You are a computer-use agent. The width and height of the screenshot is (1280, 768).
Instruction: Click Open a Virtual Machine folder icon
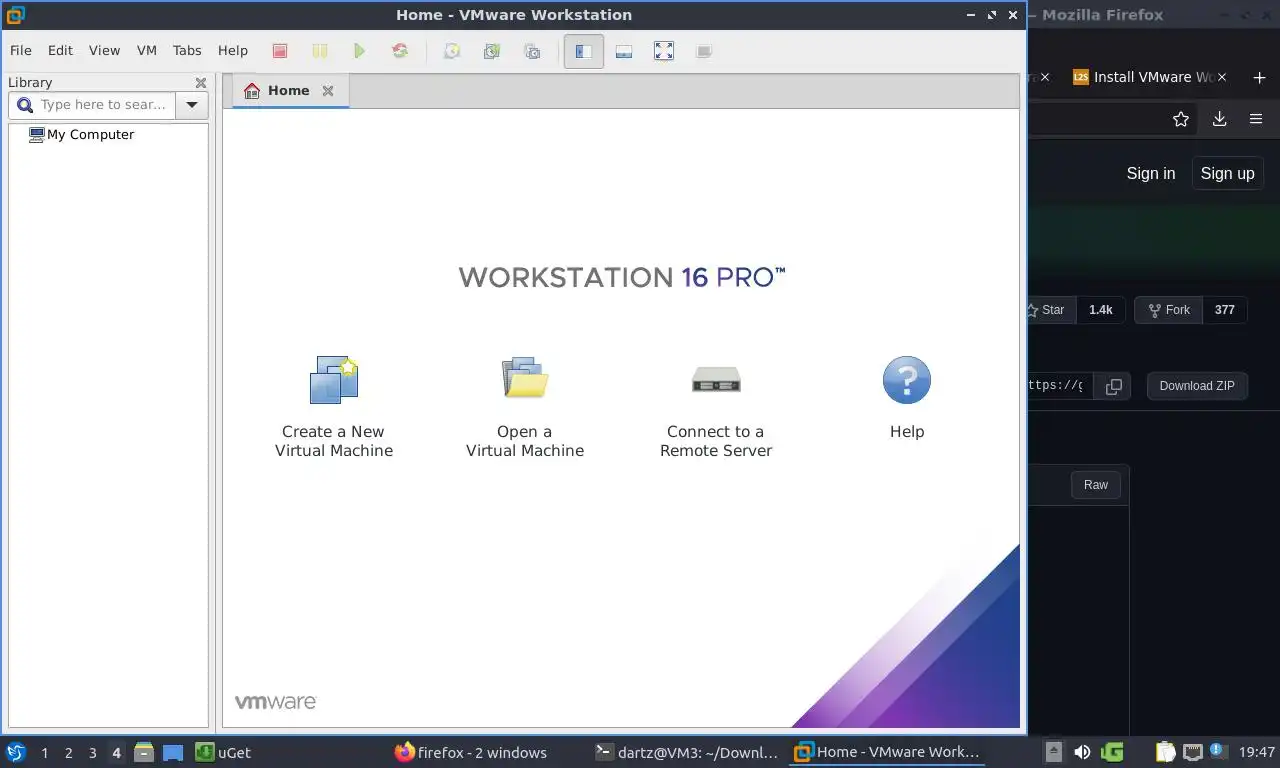[x=525, y=378]
